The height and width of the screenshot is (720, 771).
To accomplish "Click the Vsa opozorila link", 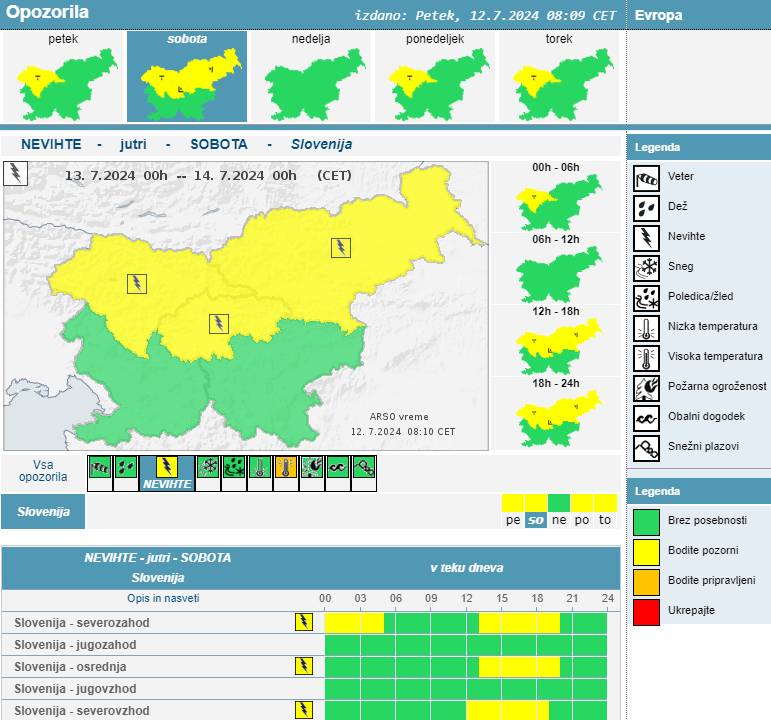I will (x=43, y=471).
